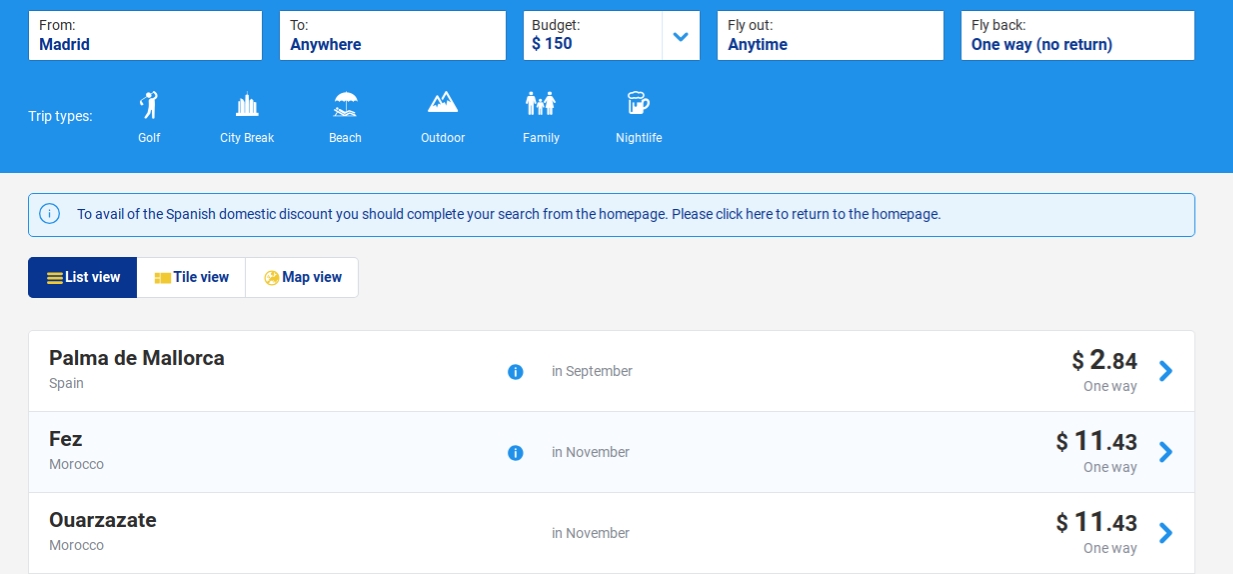Expand the Fez fare chevron

pyautogui.click(x=1165, y=452)
